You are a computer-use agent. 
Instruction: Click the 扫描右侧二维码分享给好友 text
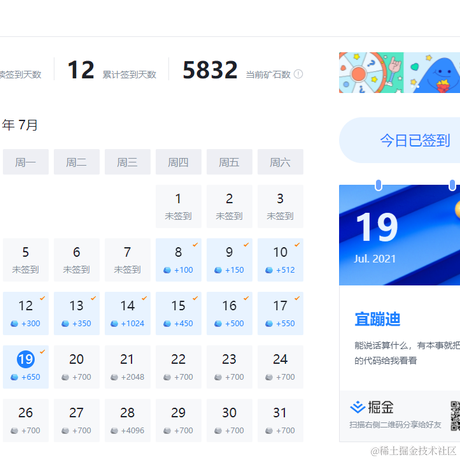point(395,425)
